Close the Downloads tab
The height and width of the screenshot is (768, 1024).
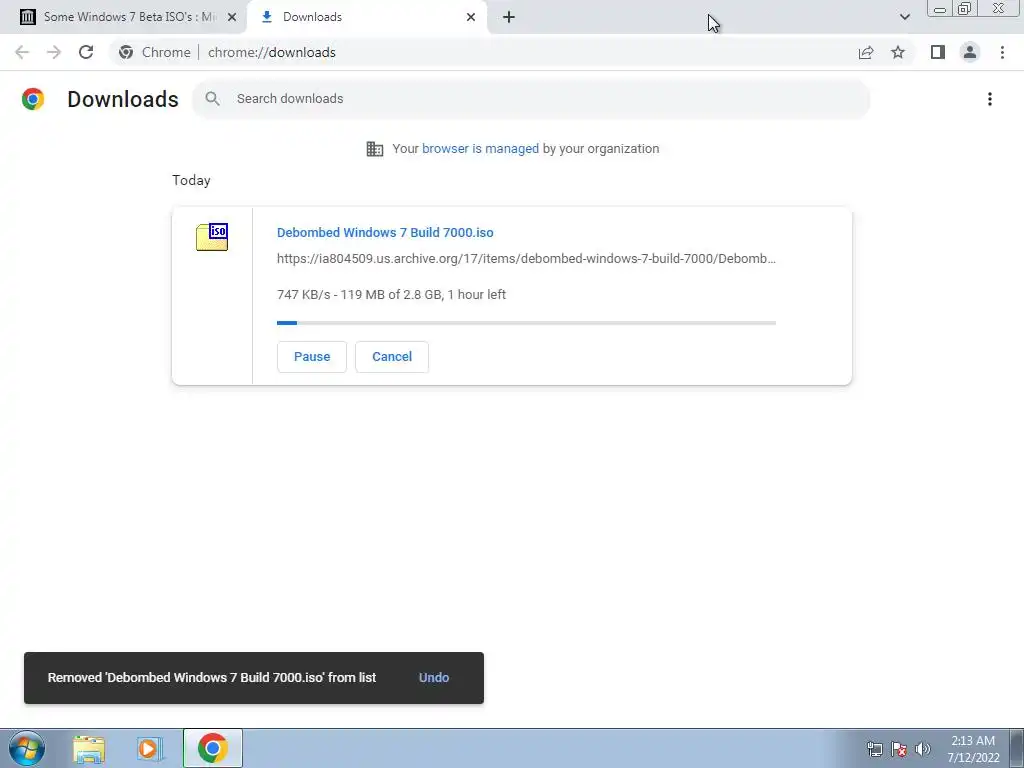tap(471, 17)
